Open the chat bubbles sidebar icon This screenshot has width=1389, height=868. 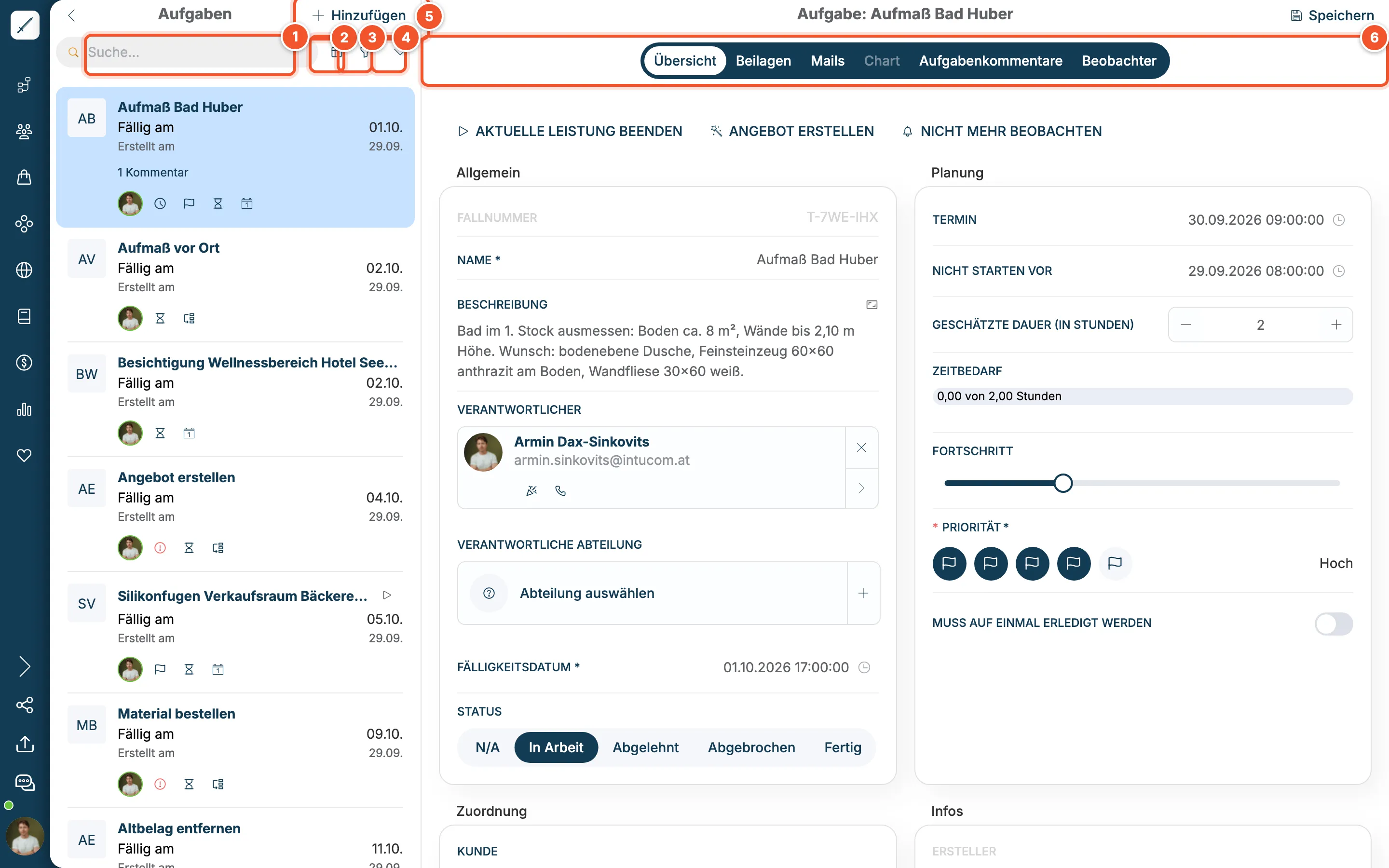coord(25,783)
